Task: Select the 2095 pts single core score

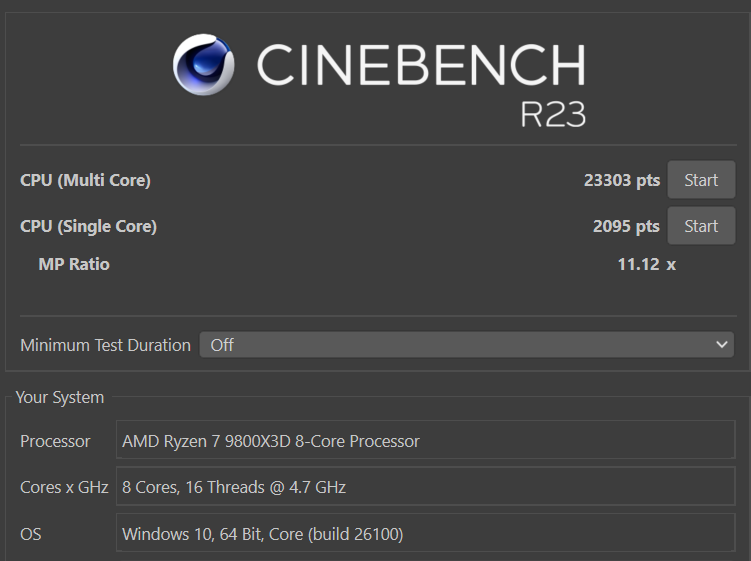Action: click(x=626, y=226)
